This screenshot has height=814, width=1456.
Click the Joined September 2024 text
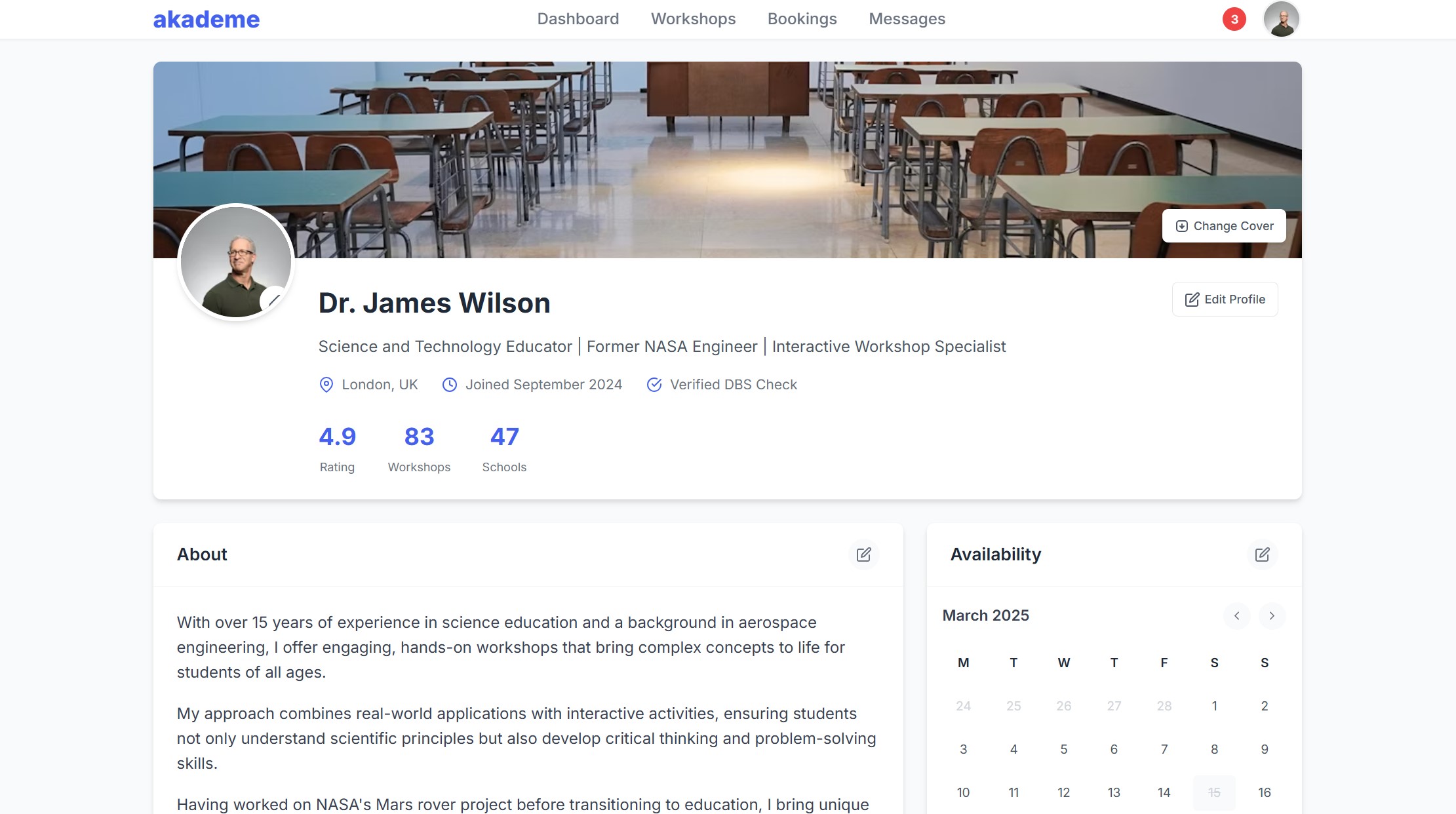543,385
